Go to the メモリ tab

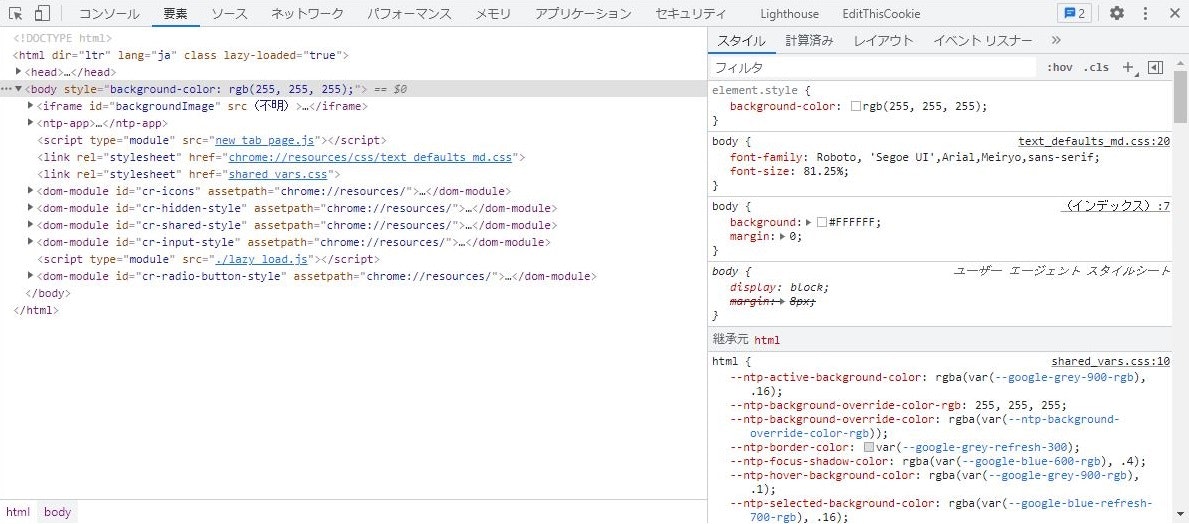tap(493, 14)
